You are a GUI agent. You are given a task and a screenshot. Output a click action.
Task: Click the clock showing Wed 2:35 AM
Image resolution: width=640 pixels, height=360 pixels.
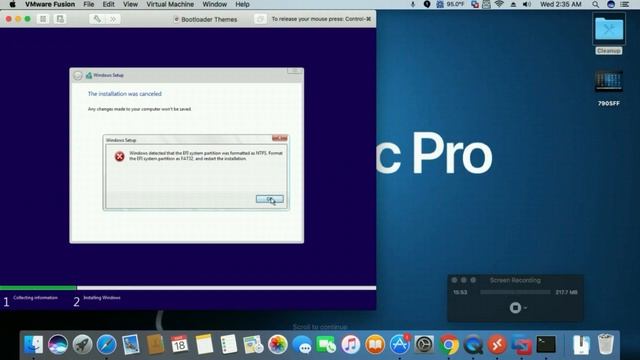tap(560, 4)
